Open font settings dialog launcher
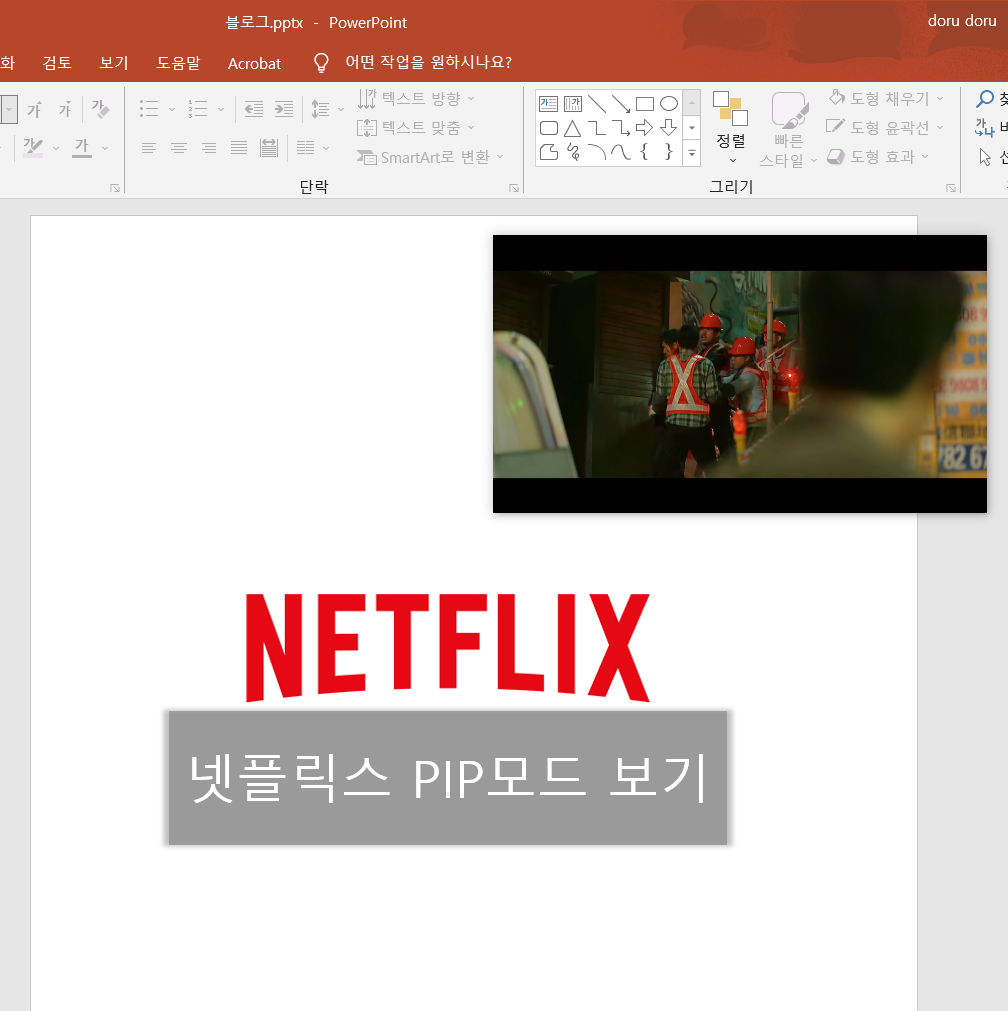This screenshot has height=1011, width=1008. (115, 188)
